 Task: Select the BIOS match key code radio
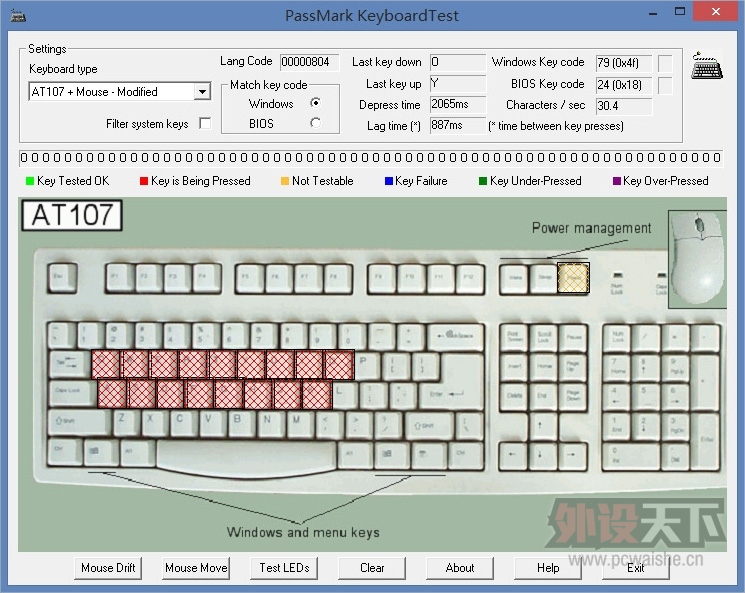(x=315, y=123)
